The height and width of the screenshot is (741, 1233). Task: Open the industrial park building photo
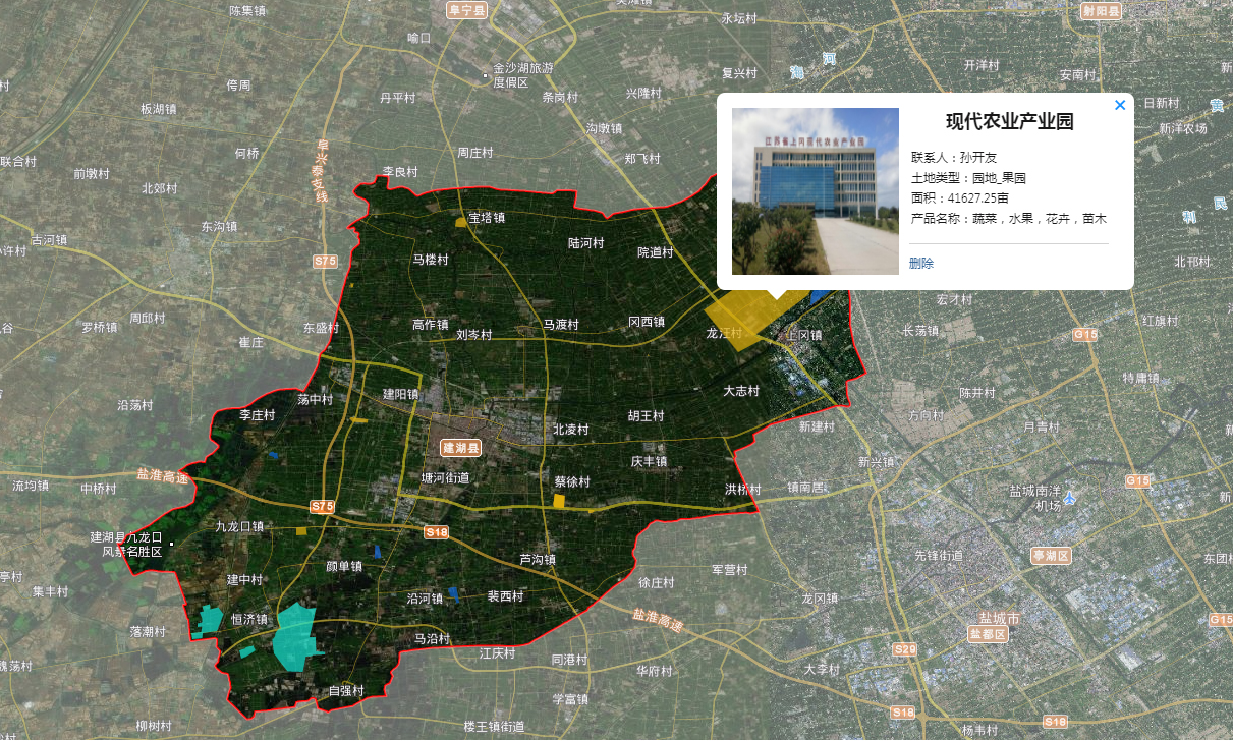point(815,191)
